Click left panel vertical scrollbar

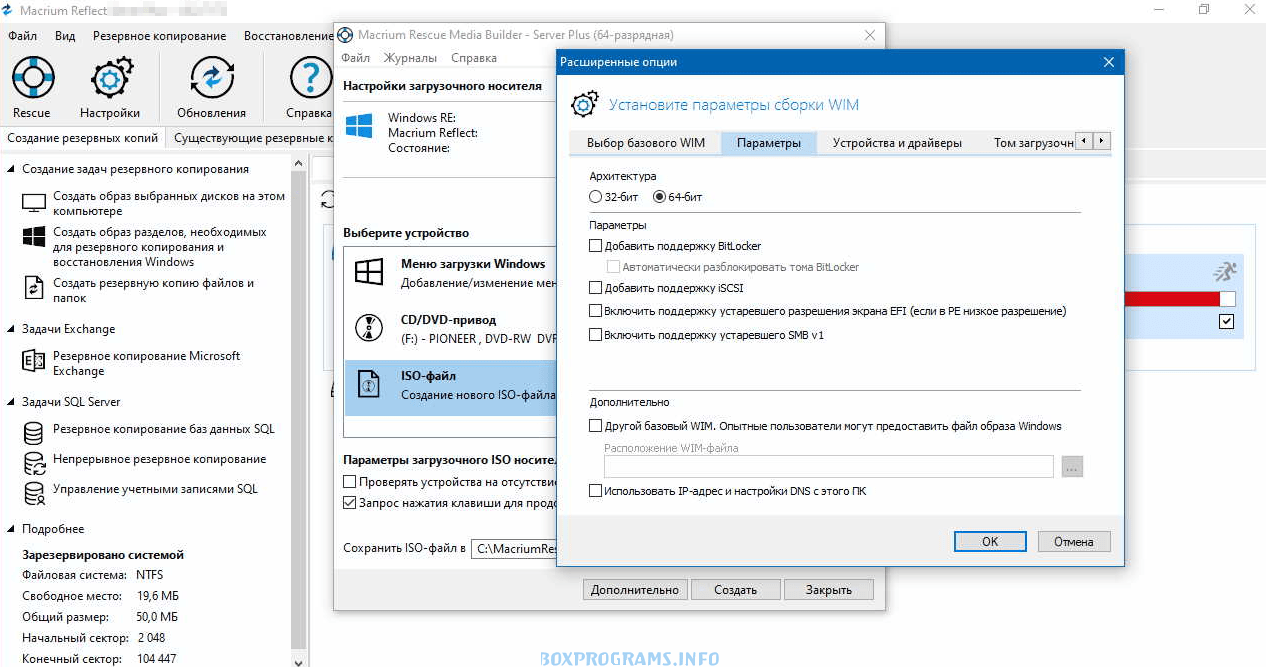(x=298, y=410)
